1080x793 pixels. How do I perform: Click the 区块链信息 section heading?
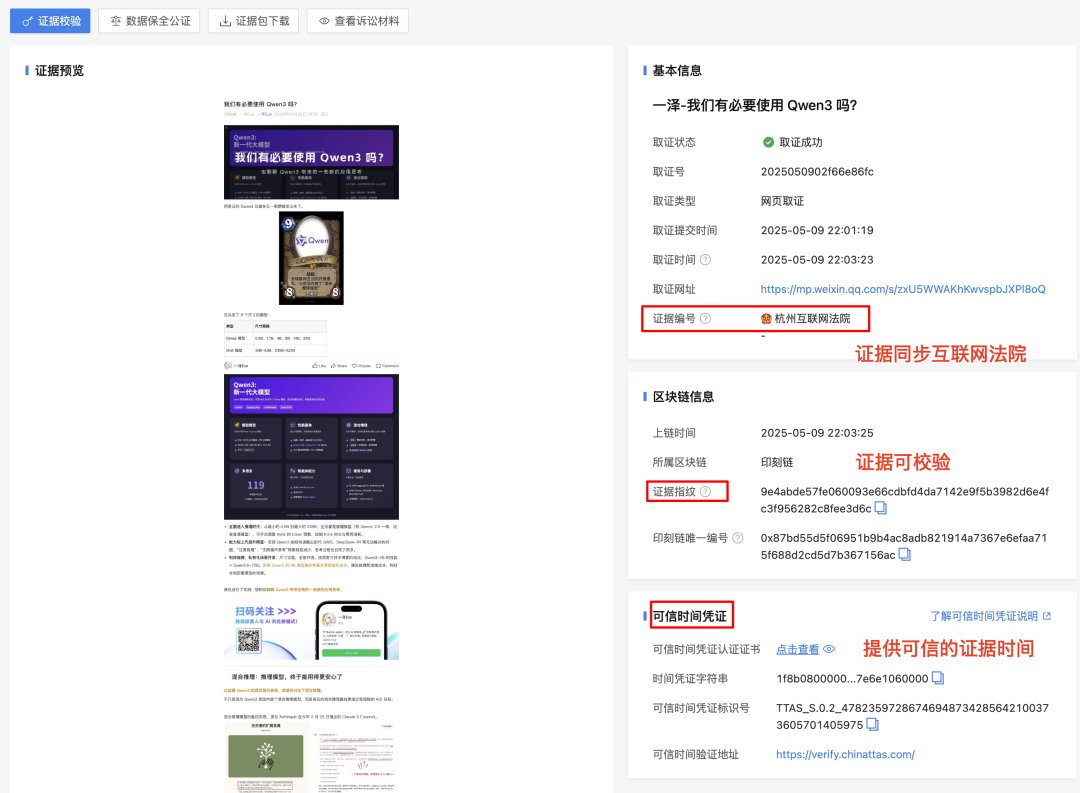coord(683,396)
